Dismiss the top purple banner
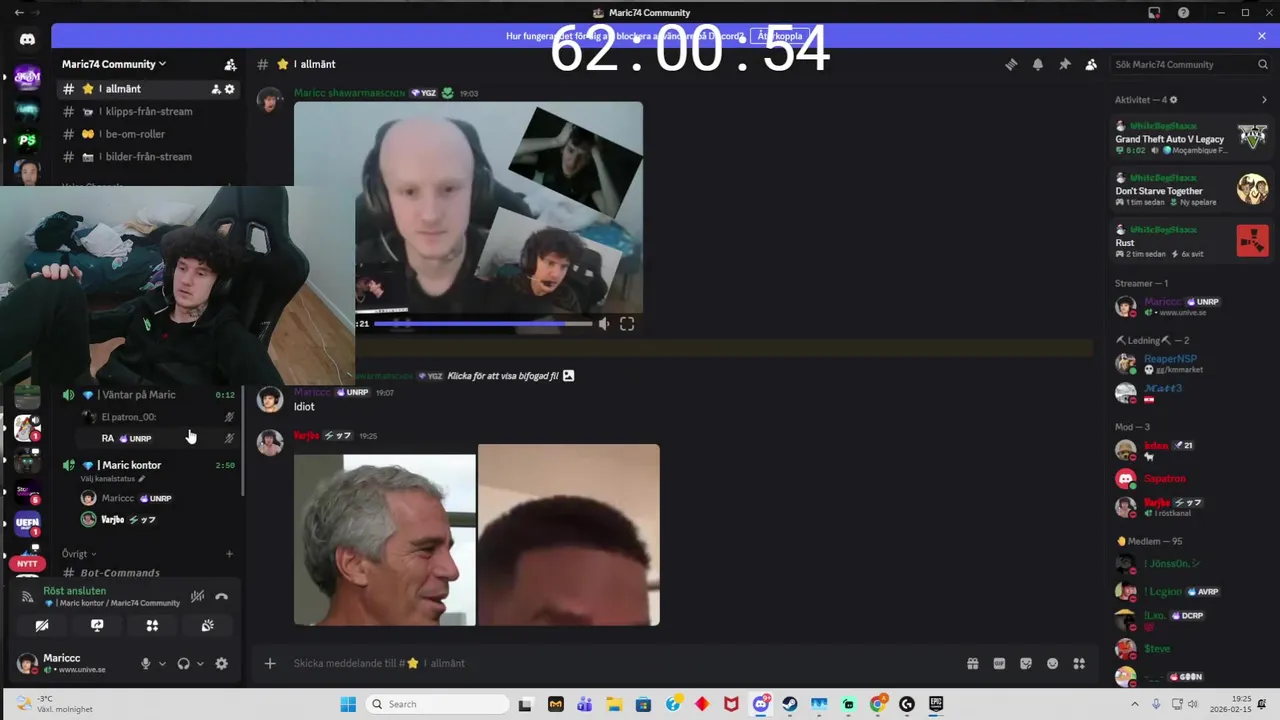The width and height of the screenshot is (1280, 720). tap(1262, 36)
